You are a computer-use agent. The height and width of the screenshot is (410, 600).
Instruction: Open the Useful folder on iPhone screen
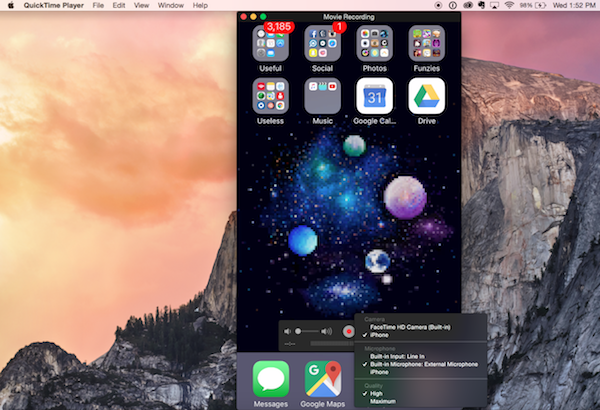[x=271, y=43]
